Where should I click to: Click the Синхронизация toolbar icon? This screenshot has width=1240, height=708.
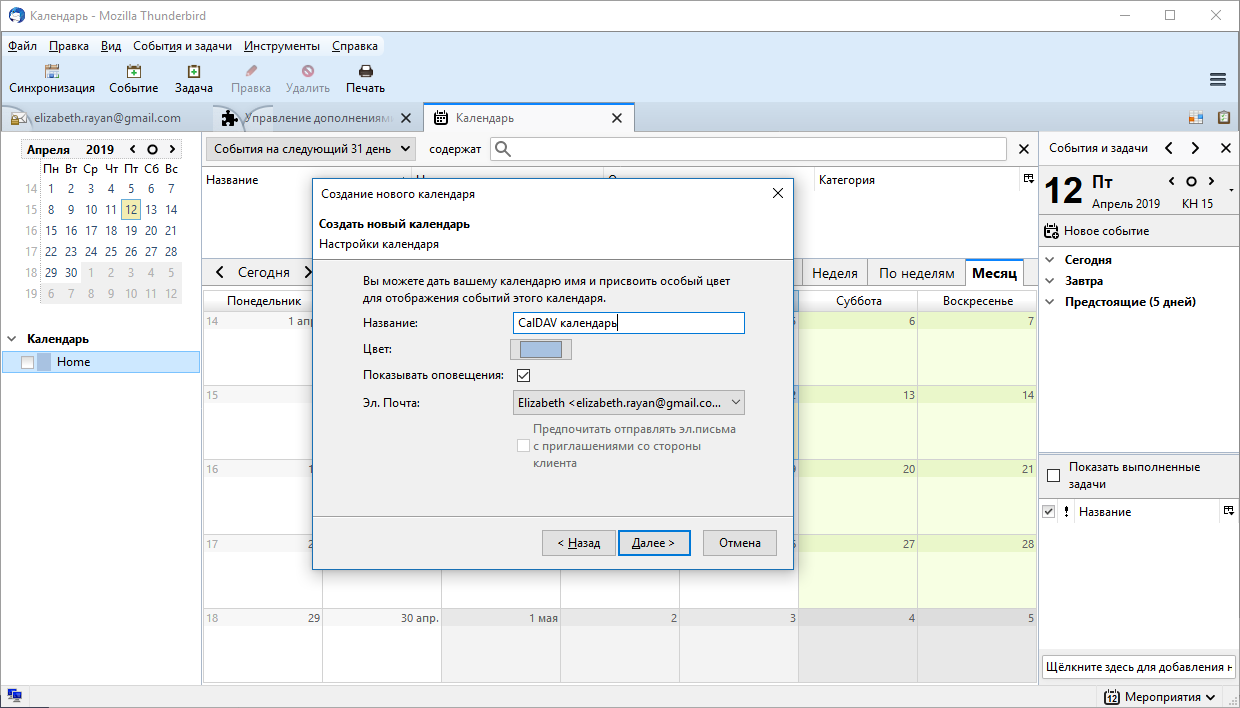pos(52,71)
